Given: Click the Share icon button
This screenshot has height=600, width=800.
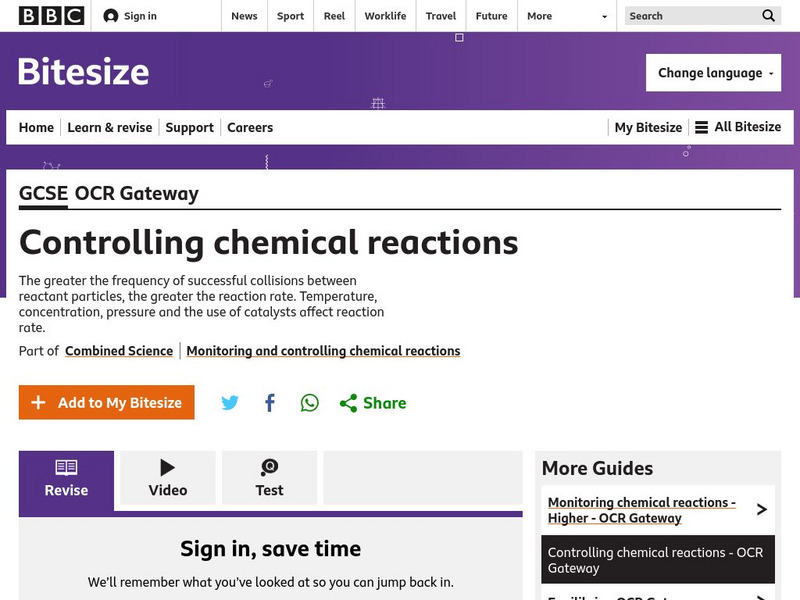Looking at the screenshot, I should coord(348,403).
